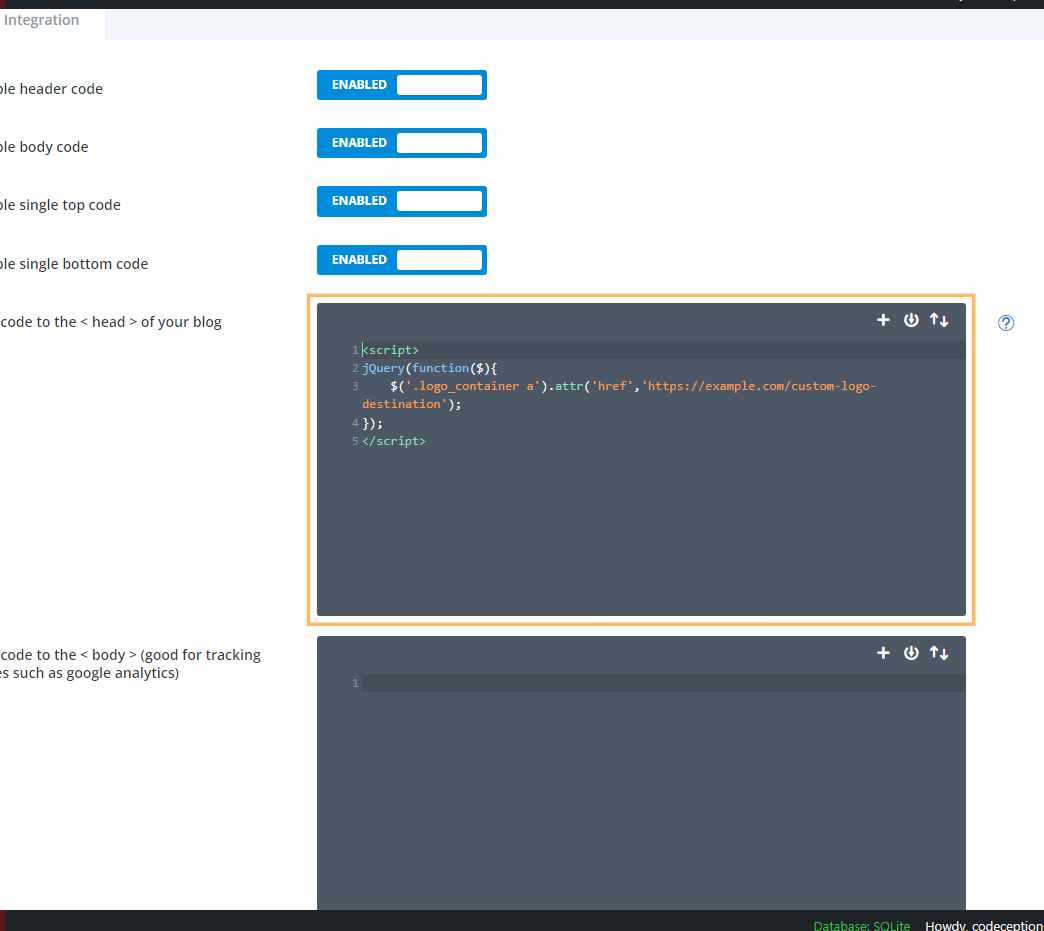Click the 'head > of your blog' label
Image resolution: width=1044 pixels, height=931 pixels.
[x=111, y=322]
